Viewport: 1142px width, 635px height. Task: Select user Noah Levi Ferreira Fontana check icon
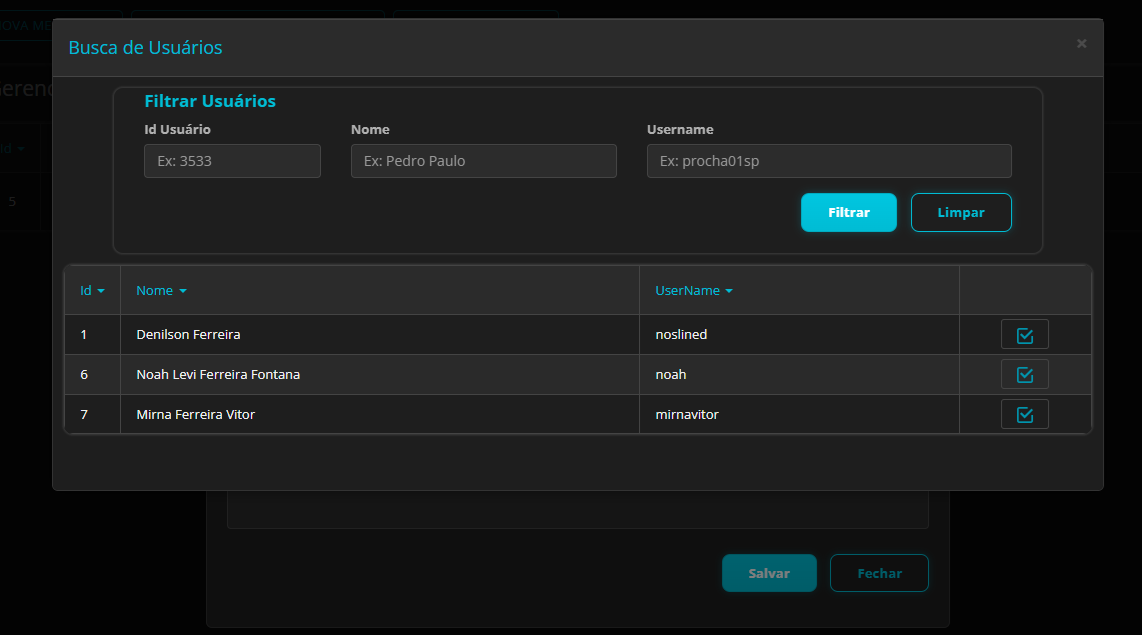(1024, 375)
